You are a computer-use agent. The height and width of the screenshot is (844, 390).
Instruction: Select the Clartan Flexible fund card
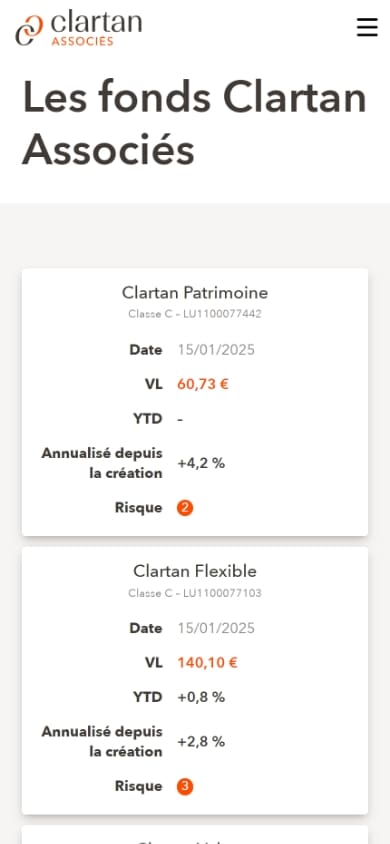(x=195, y=680)
